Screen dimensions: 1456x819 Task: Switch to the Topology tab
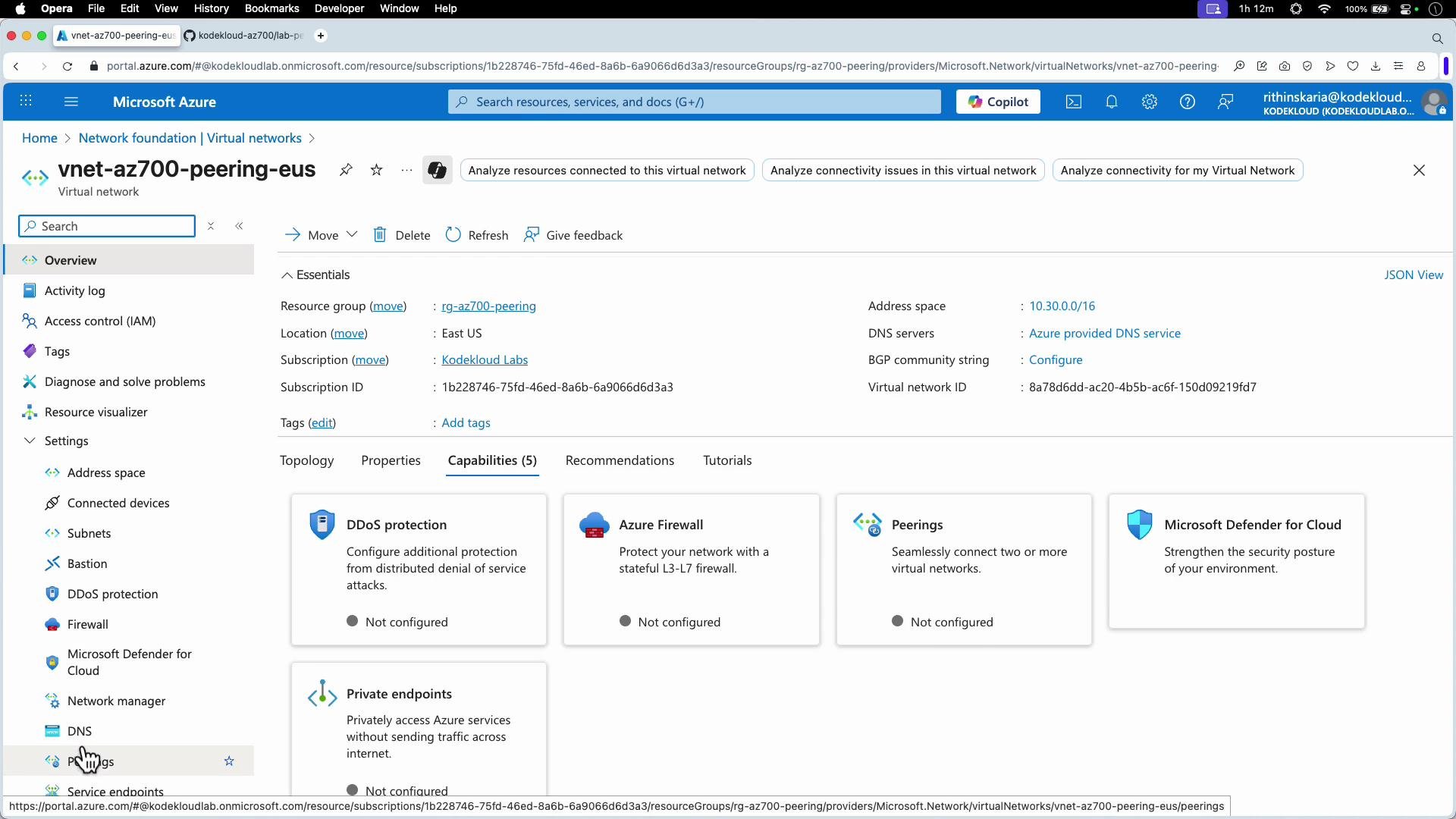tap(306, 460)
